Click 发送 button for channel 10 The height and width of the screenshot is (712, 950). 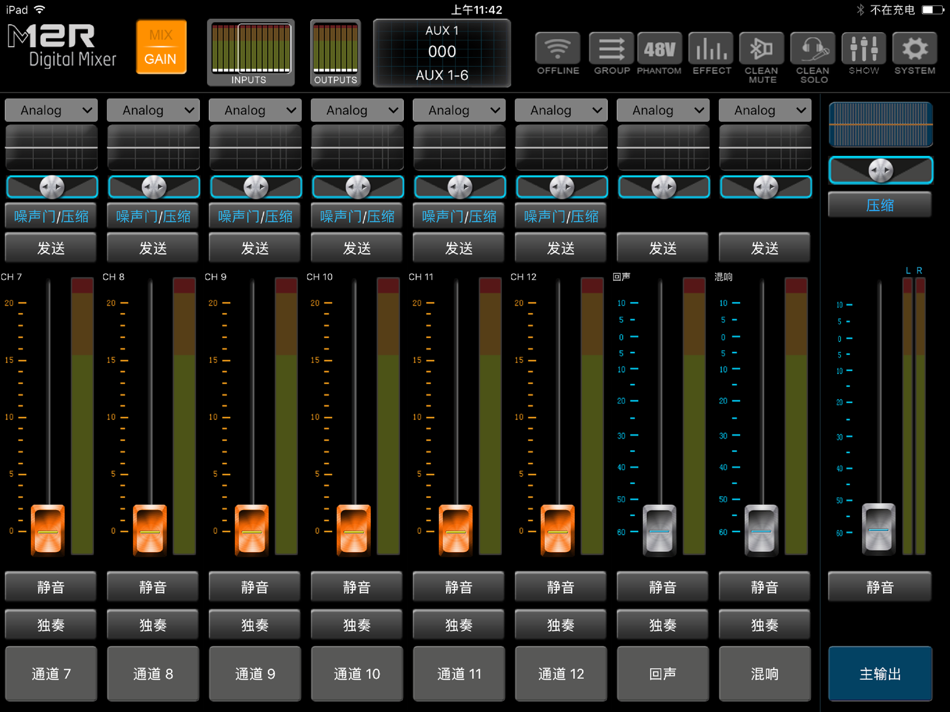coord(357,248)
